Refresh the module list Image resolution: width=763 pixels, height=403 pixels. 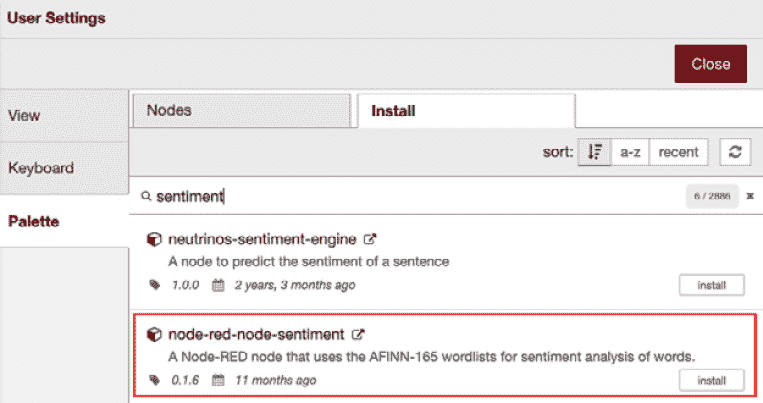tap(735, 152)
